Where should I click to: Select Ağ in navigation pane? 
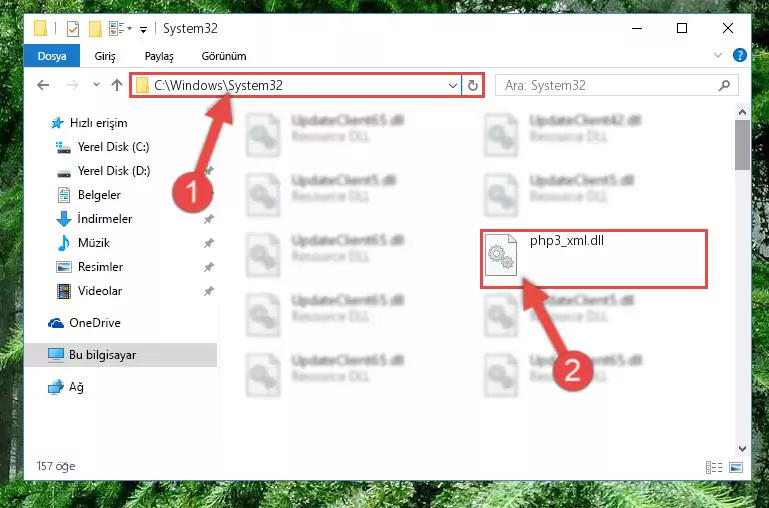click(x=76, y=387)
